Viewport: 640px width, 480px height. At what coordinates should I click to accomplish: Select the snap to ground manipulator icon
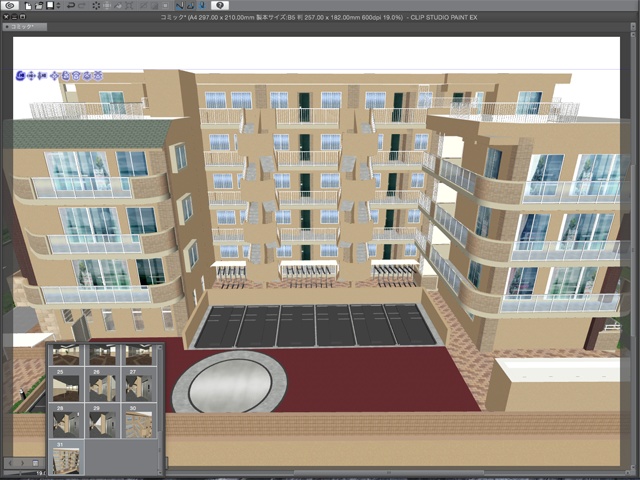coord(98,76)
